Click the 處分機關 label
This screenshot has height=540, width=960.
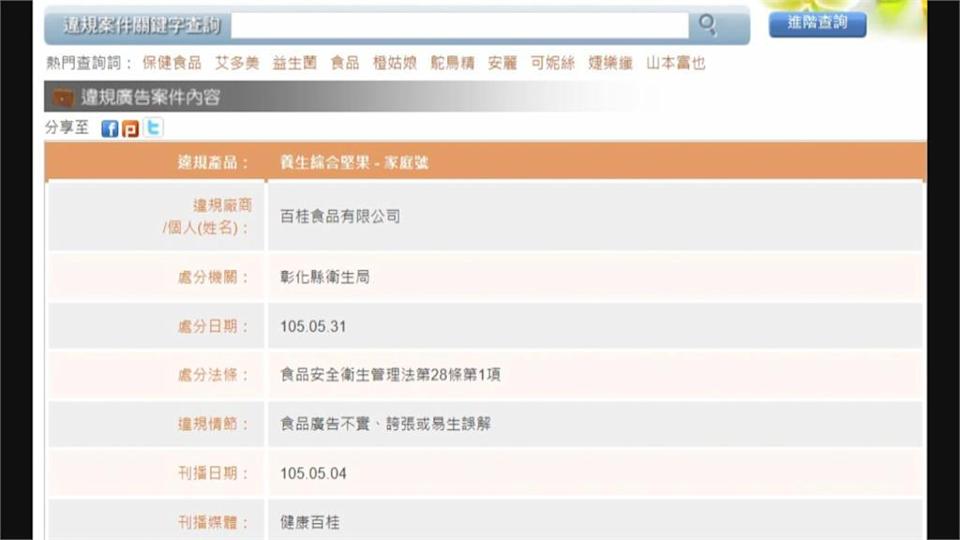[213, 277]
